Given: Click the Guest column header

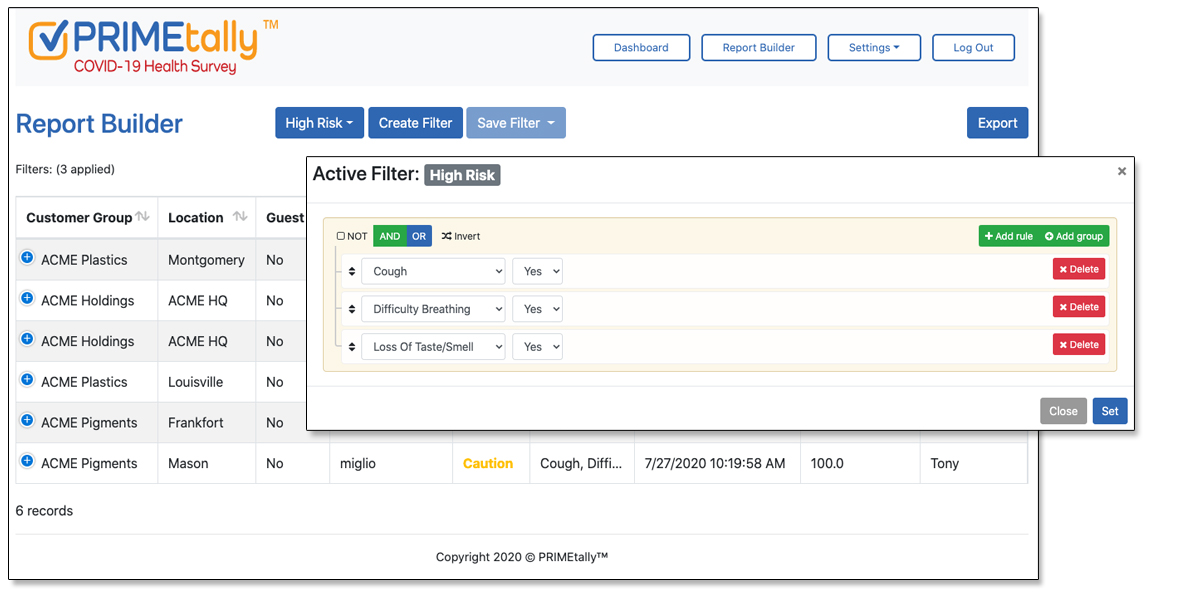Looking at the screenshot, I should click(285, 218).
